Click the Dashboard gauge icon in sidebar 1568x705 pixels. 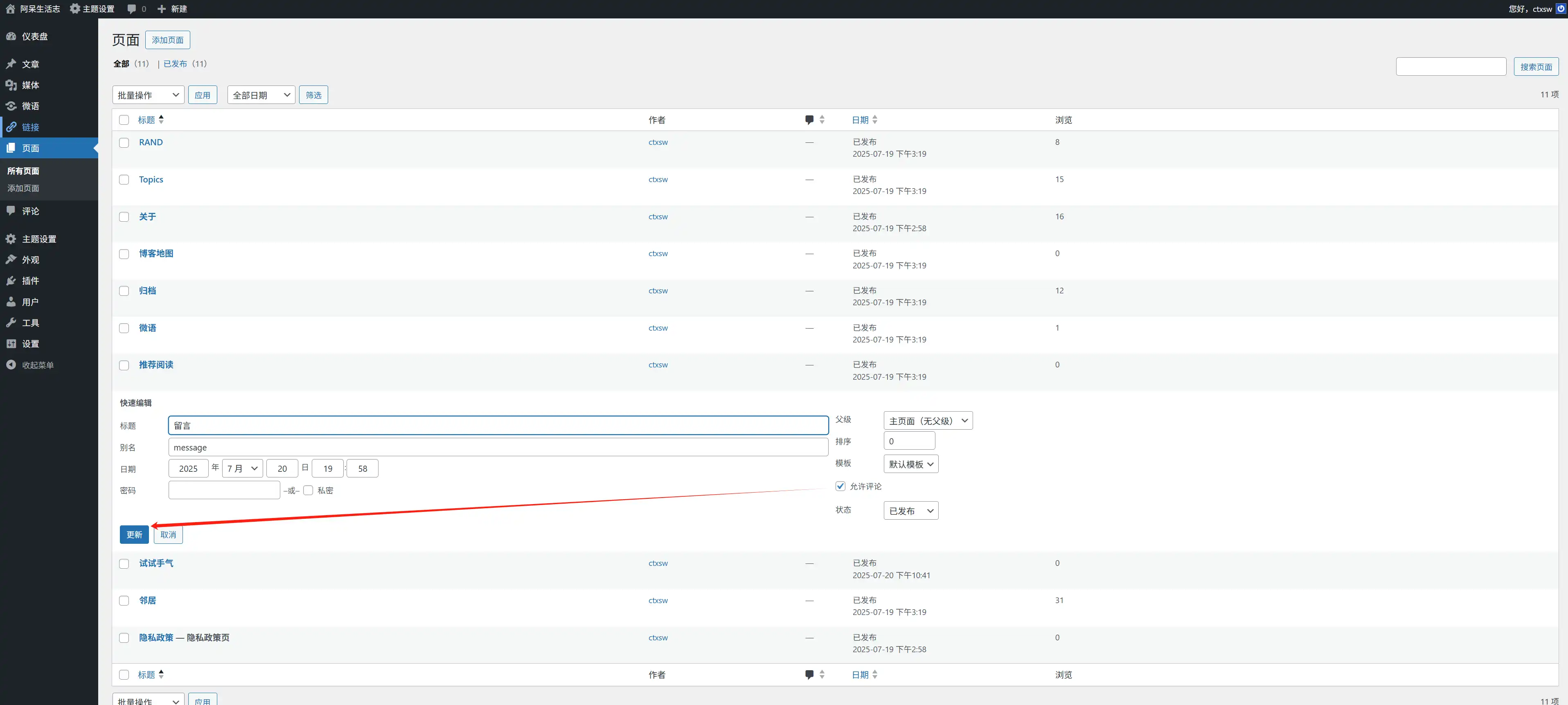pyautogui.click(x=11, y=36)
